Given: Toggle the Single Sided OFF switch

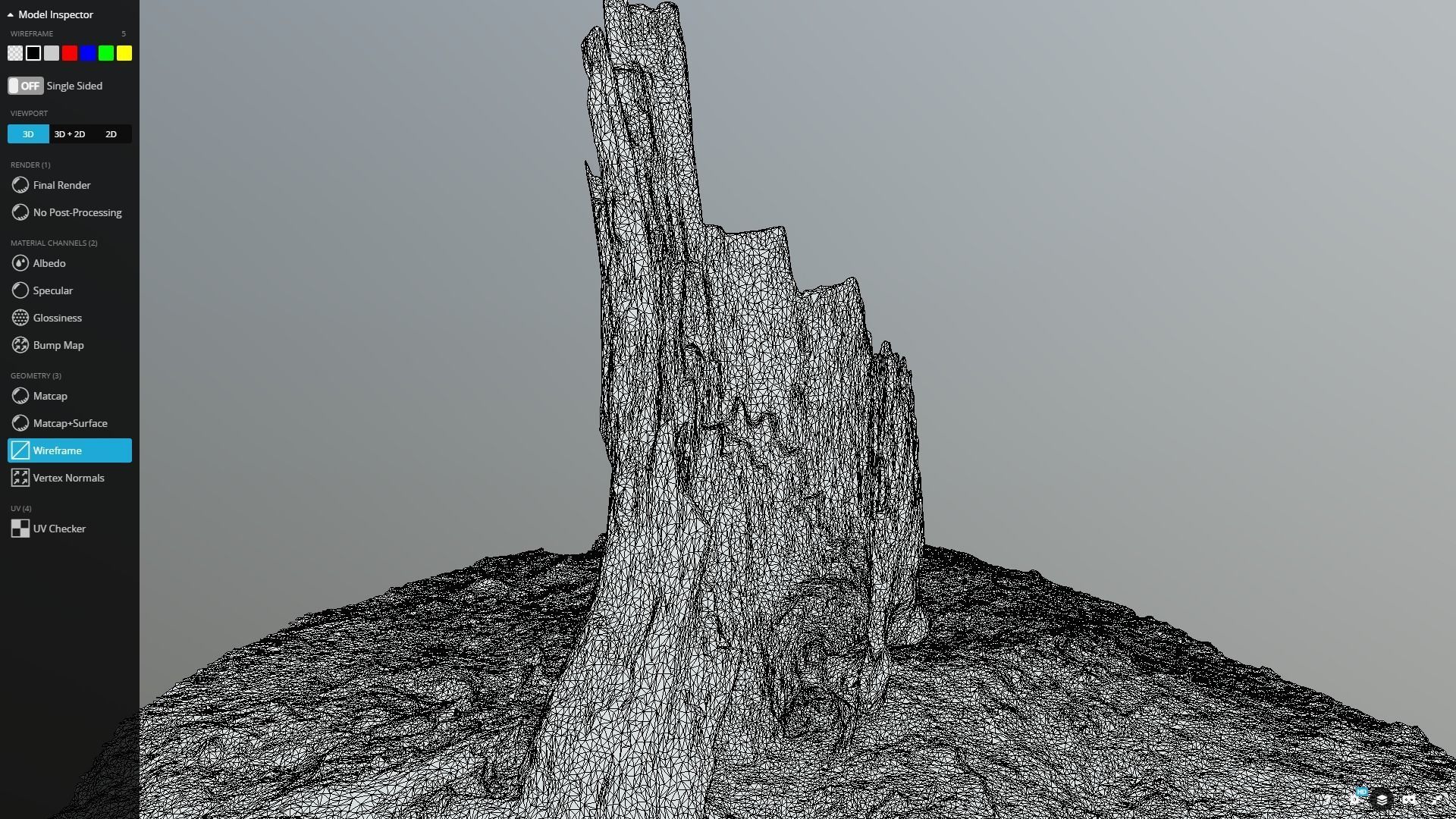Looking at the screenshot, I should (x=26, y=86).
